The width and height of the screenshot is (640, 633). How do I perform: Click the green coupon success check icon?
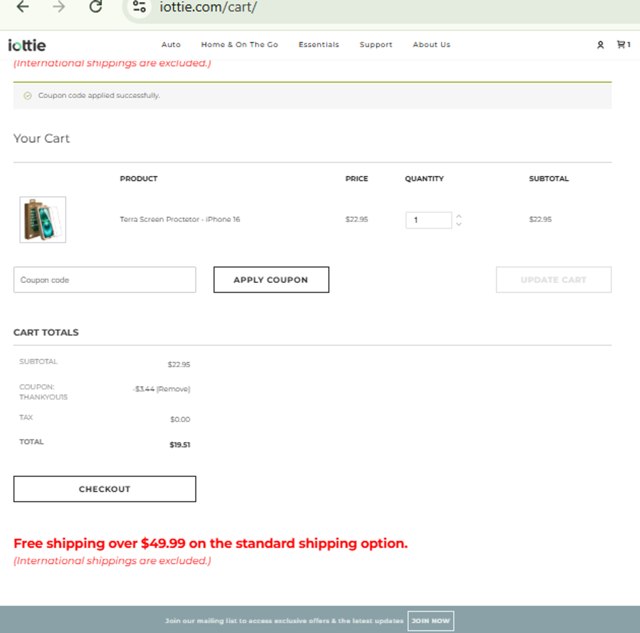(x=27, y=96)
